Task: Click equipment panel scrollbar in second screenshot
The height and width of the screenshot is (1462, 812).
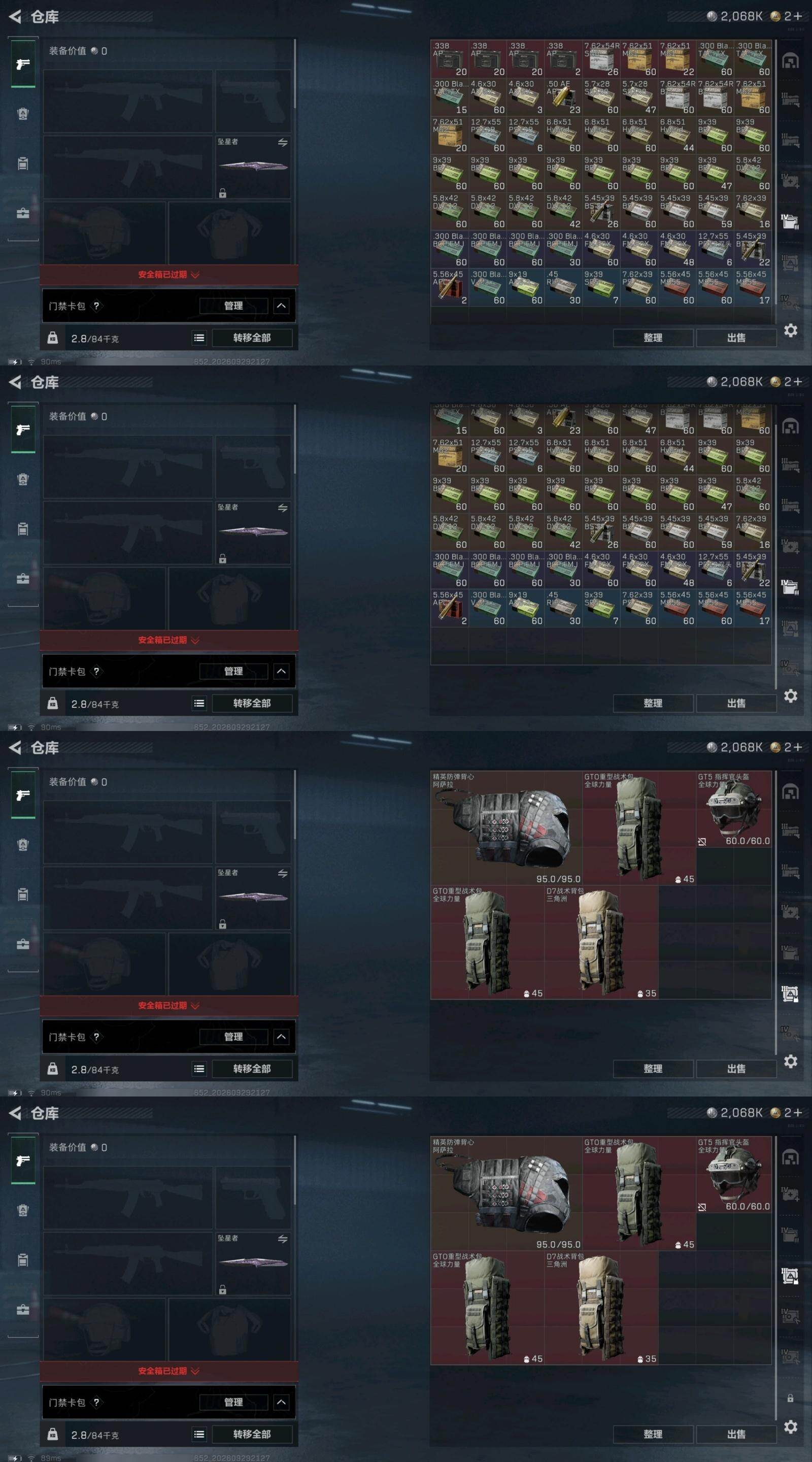Action: click(295, 440)
